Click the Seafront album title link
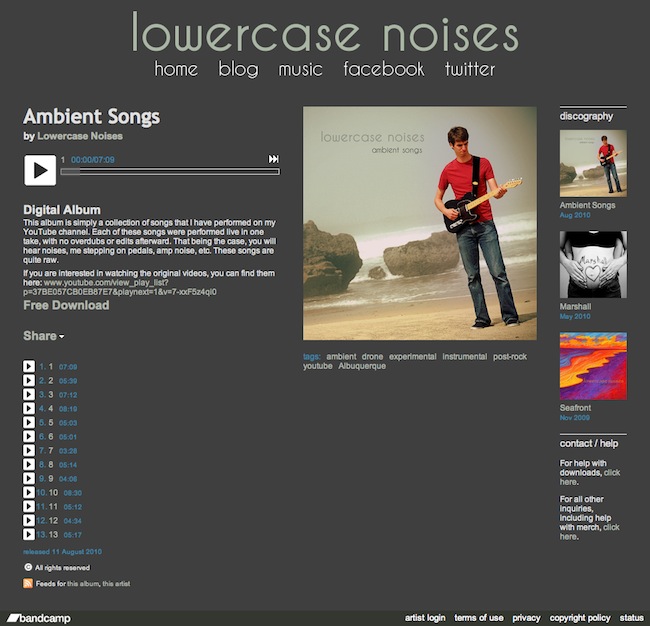This screenshot has width=650, height=626. [x=575, y=408]
